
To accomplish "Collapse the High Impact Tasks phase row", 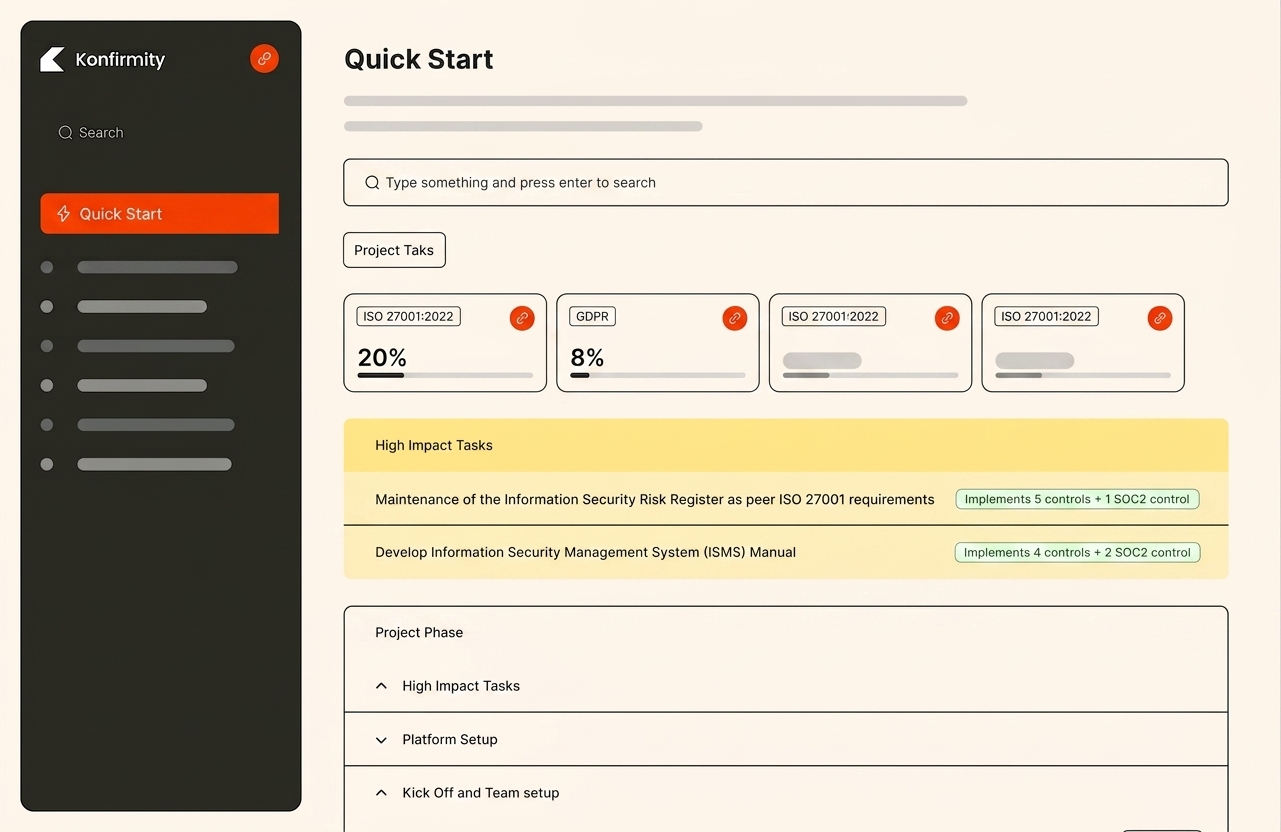I will tap(786, 686).
